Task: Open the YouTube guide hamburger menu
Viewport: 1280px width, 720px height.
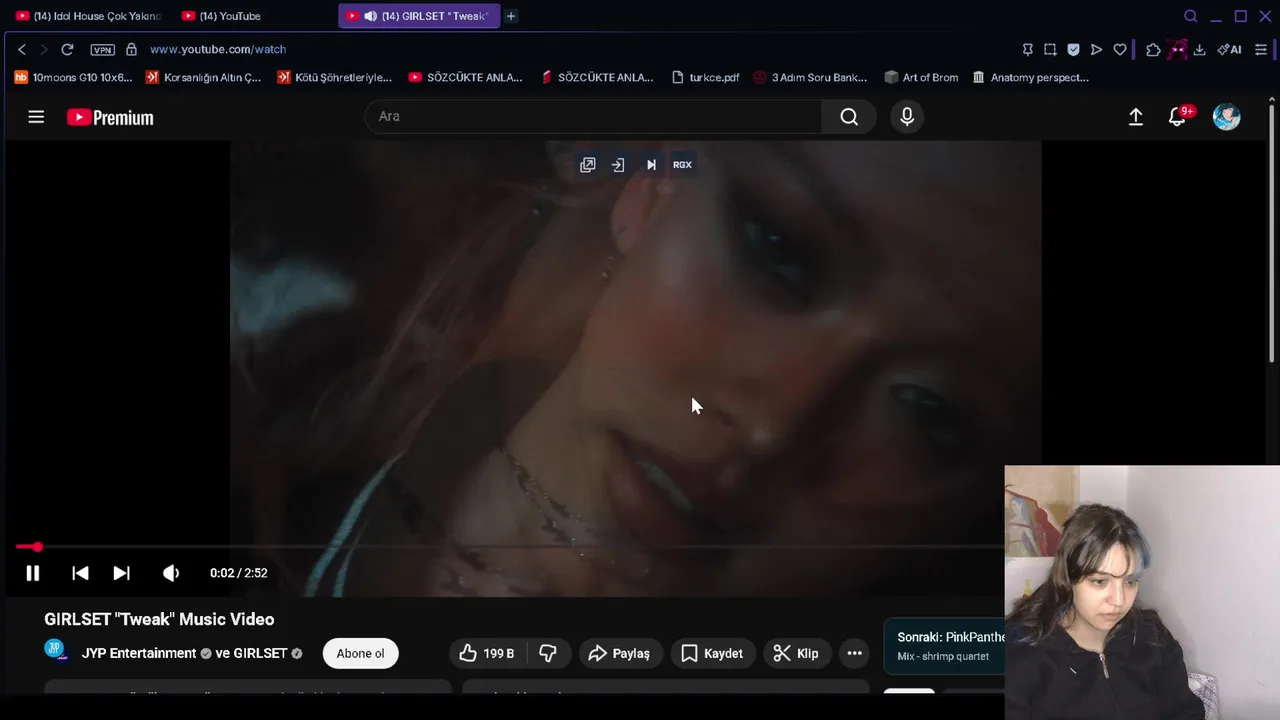Action: point(36,117)
